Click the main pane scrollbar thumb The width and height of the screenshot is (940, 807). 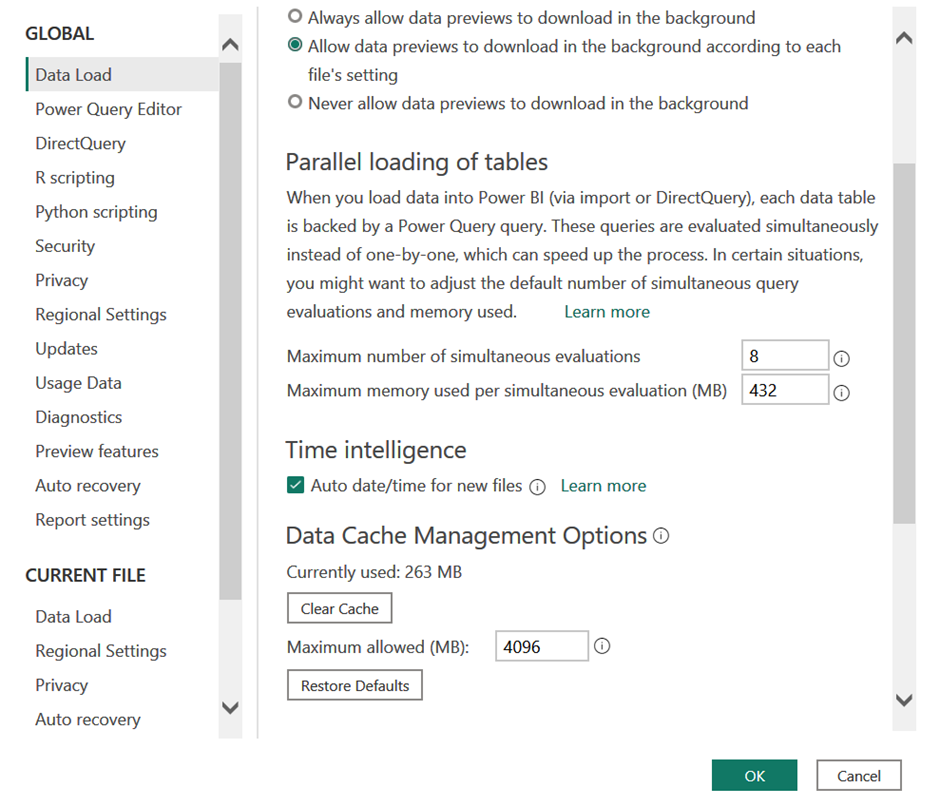(904, 344)
